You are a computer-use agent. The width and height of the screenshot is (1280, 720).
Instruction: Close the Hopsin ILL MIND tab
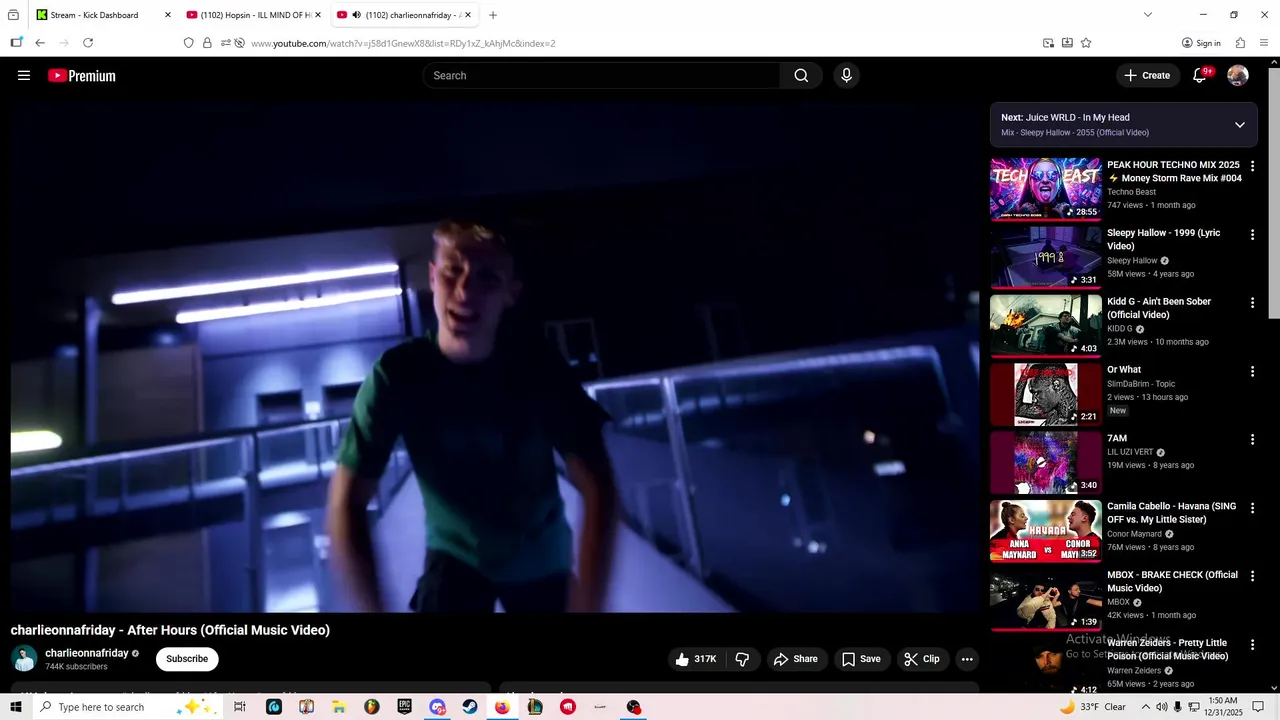pos(318,15)
